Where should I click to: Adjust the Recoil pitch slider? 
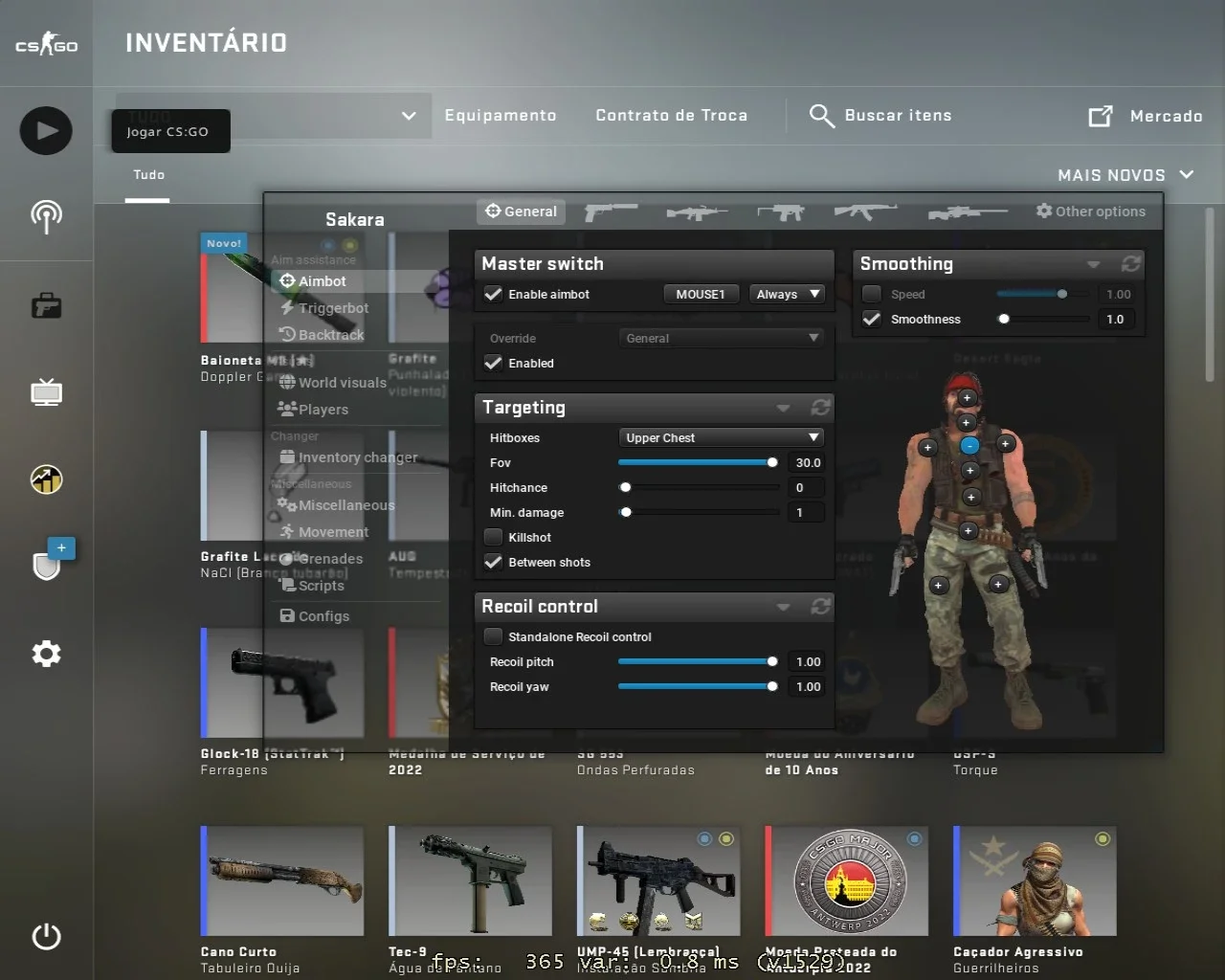point(701,661)
